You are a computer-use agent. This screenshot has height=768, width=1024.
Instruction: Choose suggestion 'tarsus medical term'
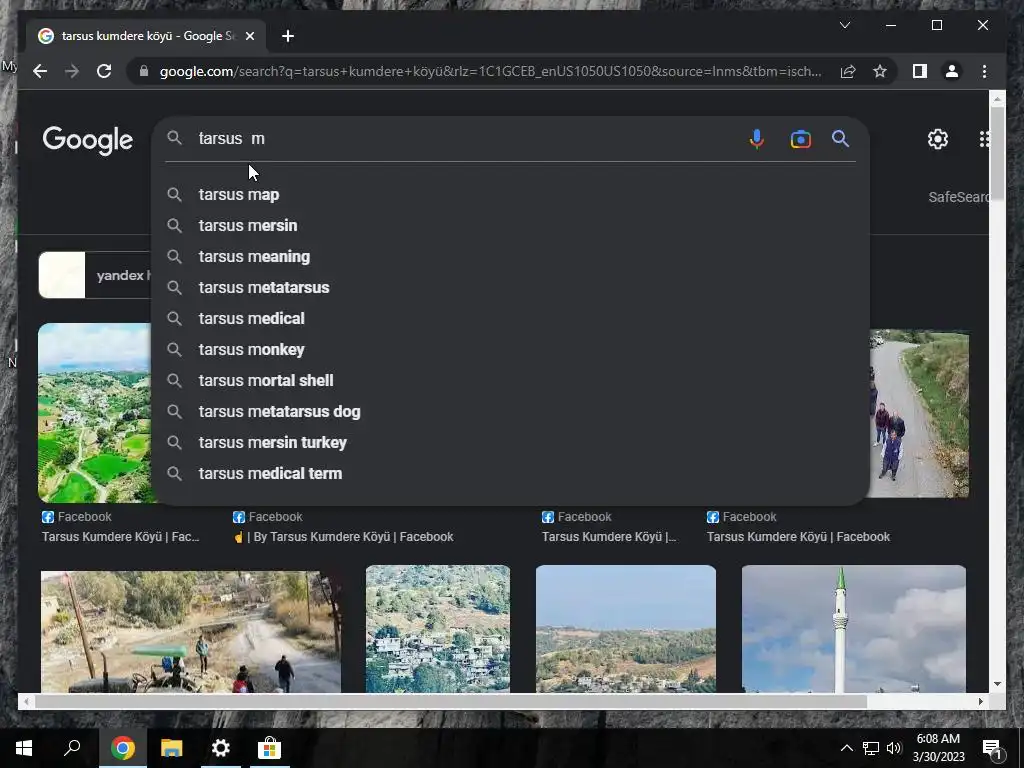[270, 473]
